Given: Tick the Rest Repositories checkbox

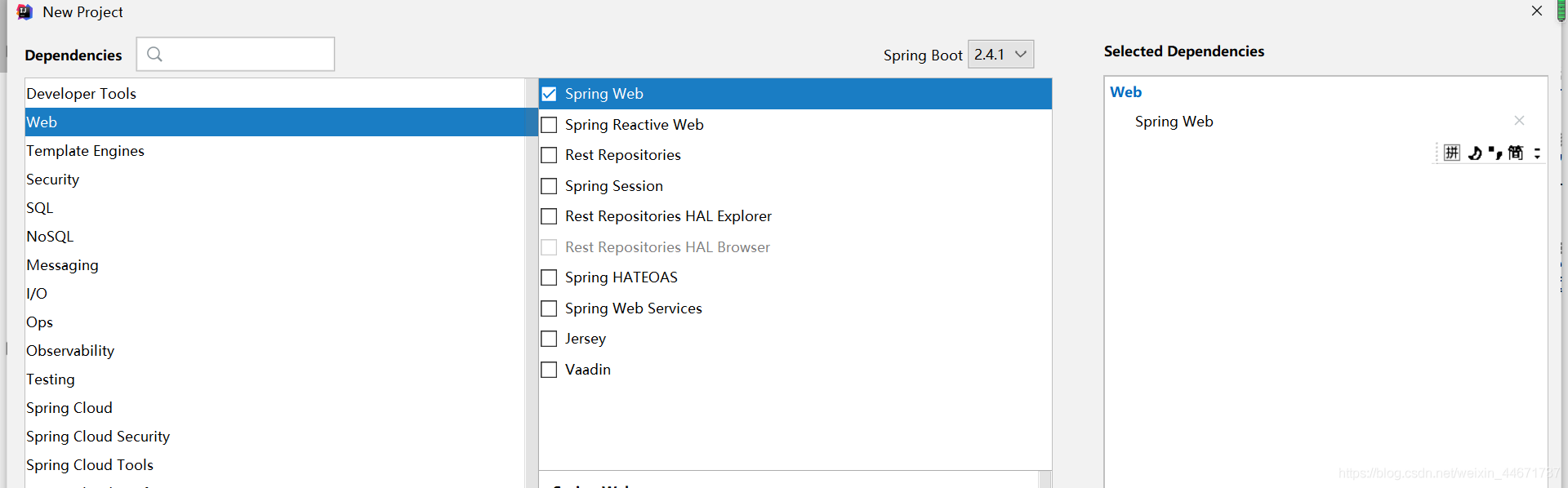Looking at the screenshot, I should pos(549,155).
